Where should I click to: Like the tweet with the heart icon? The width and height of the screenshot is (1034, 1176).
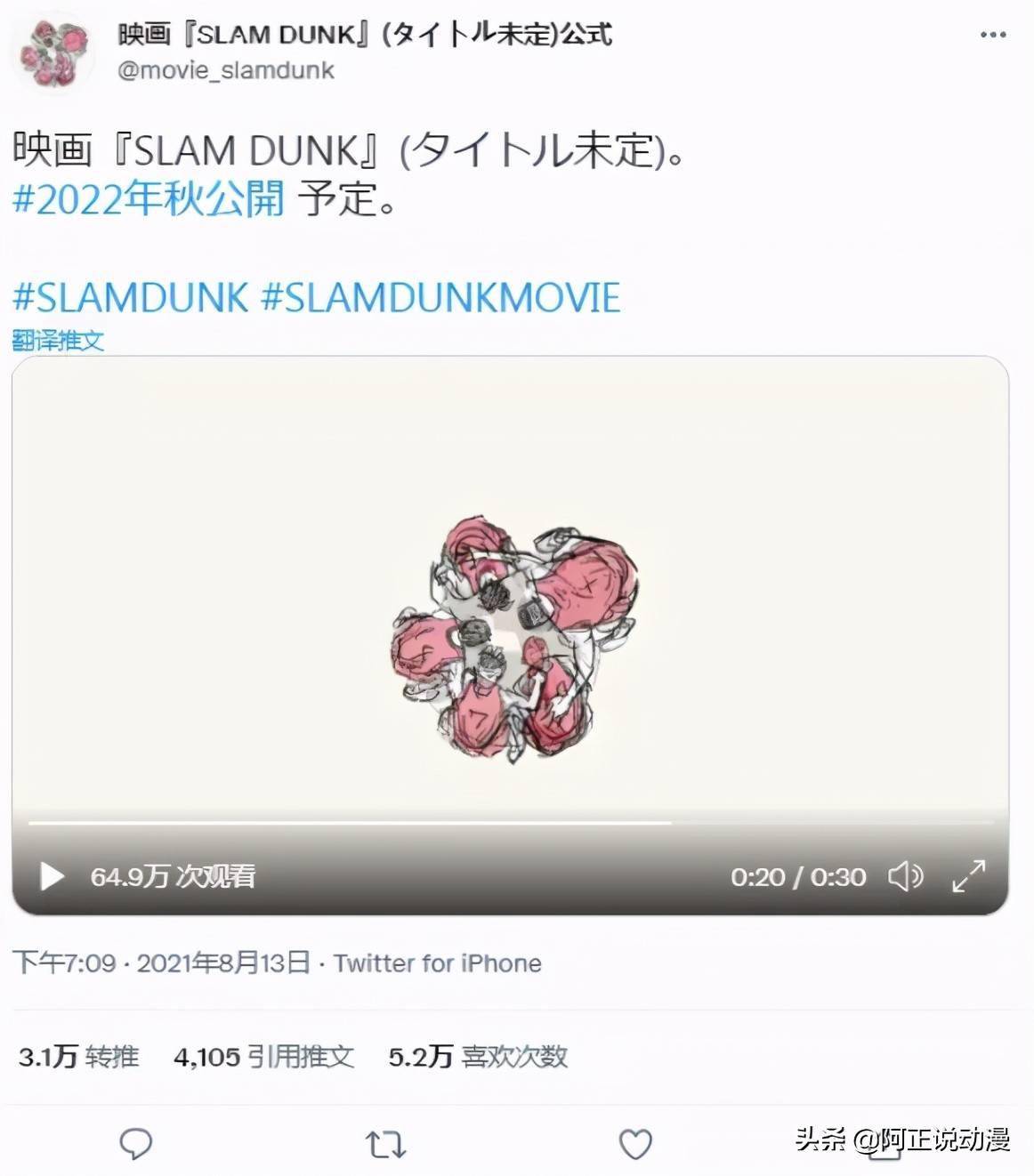[x=635, y=1144]
